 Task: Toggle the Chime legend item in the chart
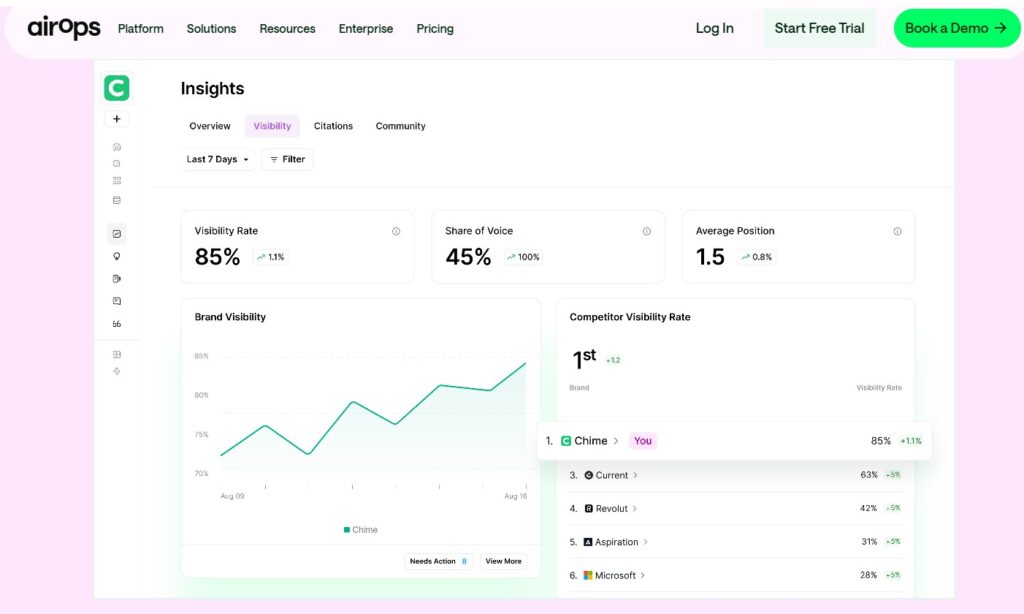pyautogui.click(x=360, y=530)
